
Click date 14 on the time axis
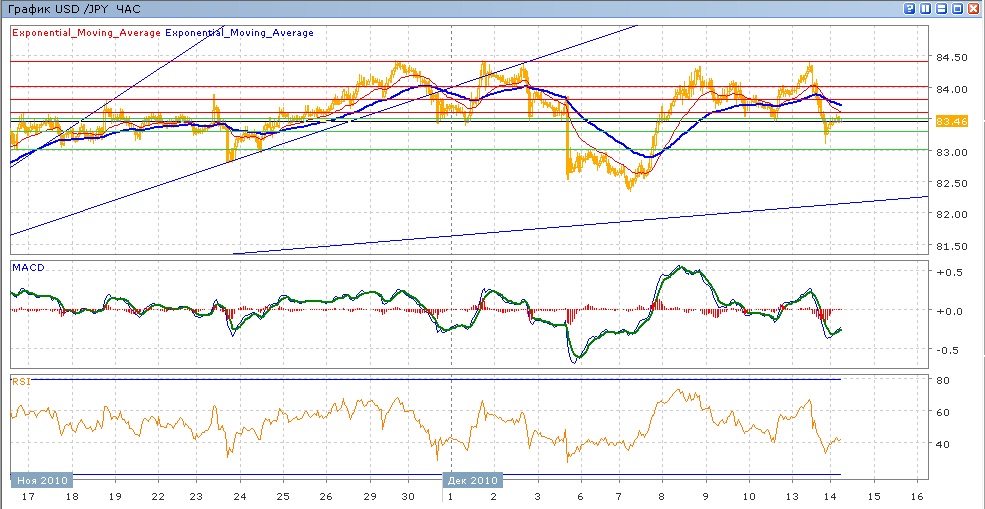click(x=829, y=496)
